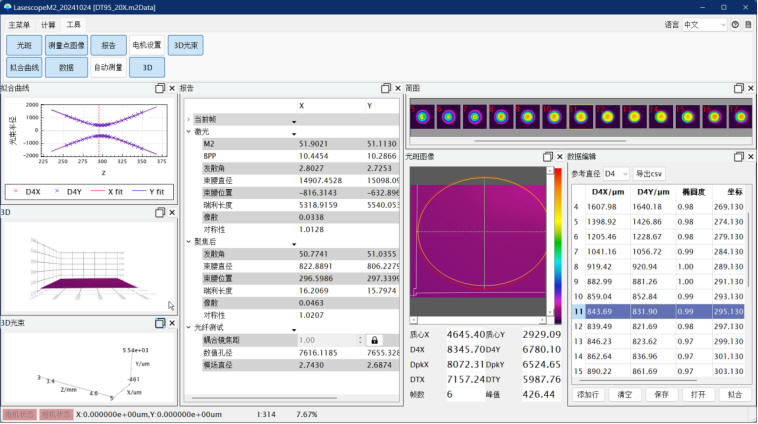Toggle the lock icon next to 耦合镜焦距
The image size is (758, 424).
[374, 340]
